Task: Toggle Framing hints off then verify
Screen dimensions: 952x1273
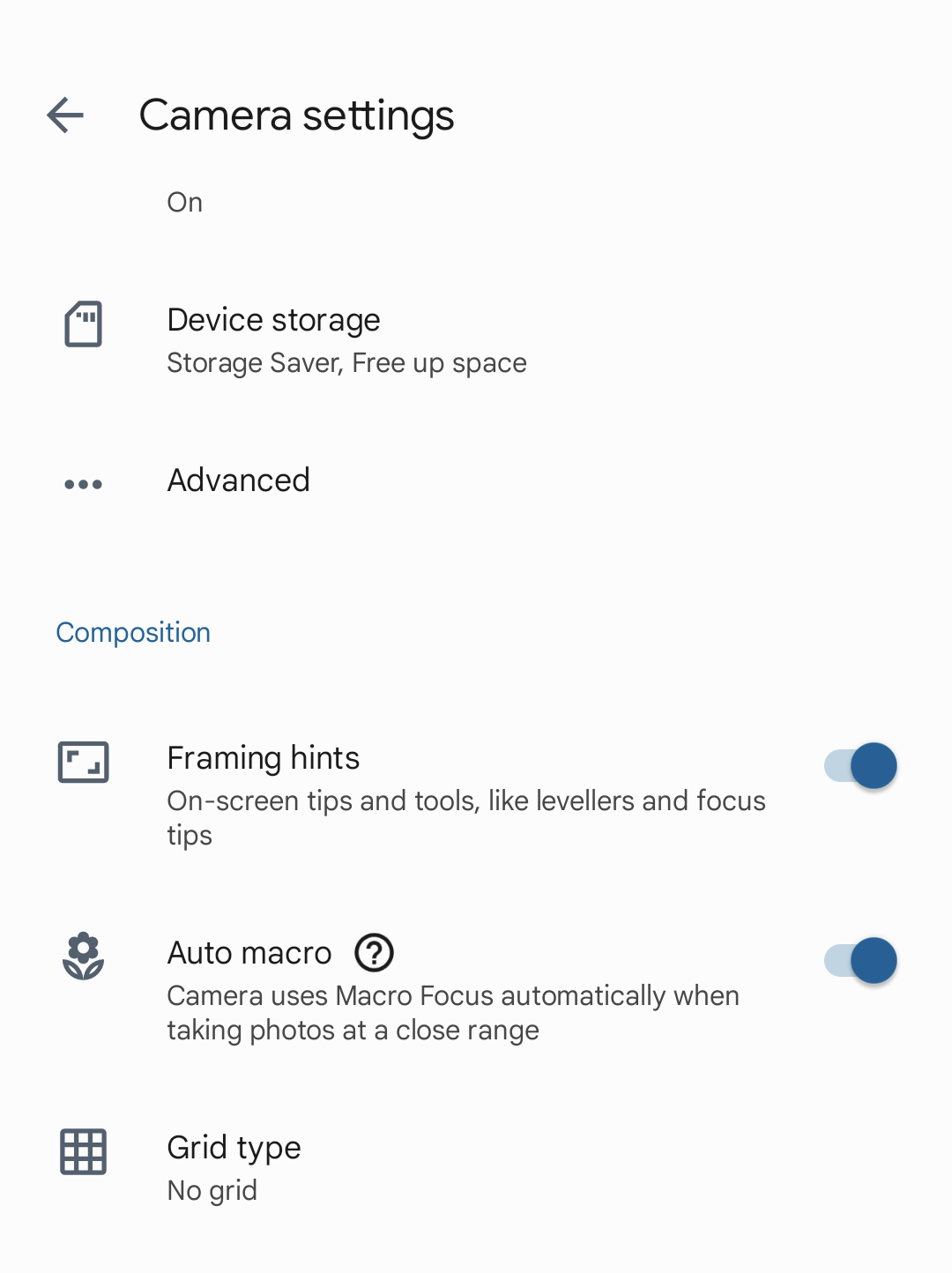Action: point(859,765)
